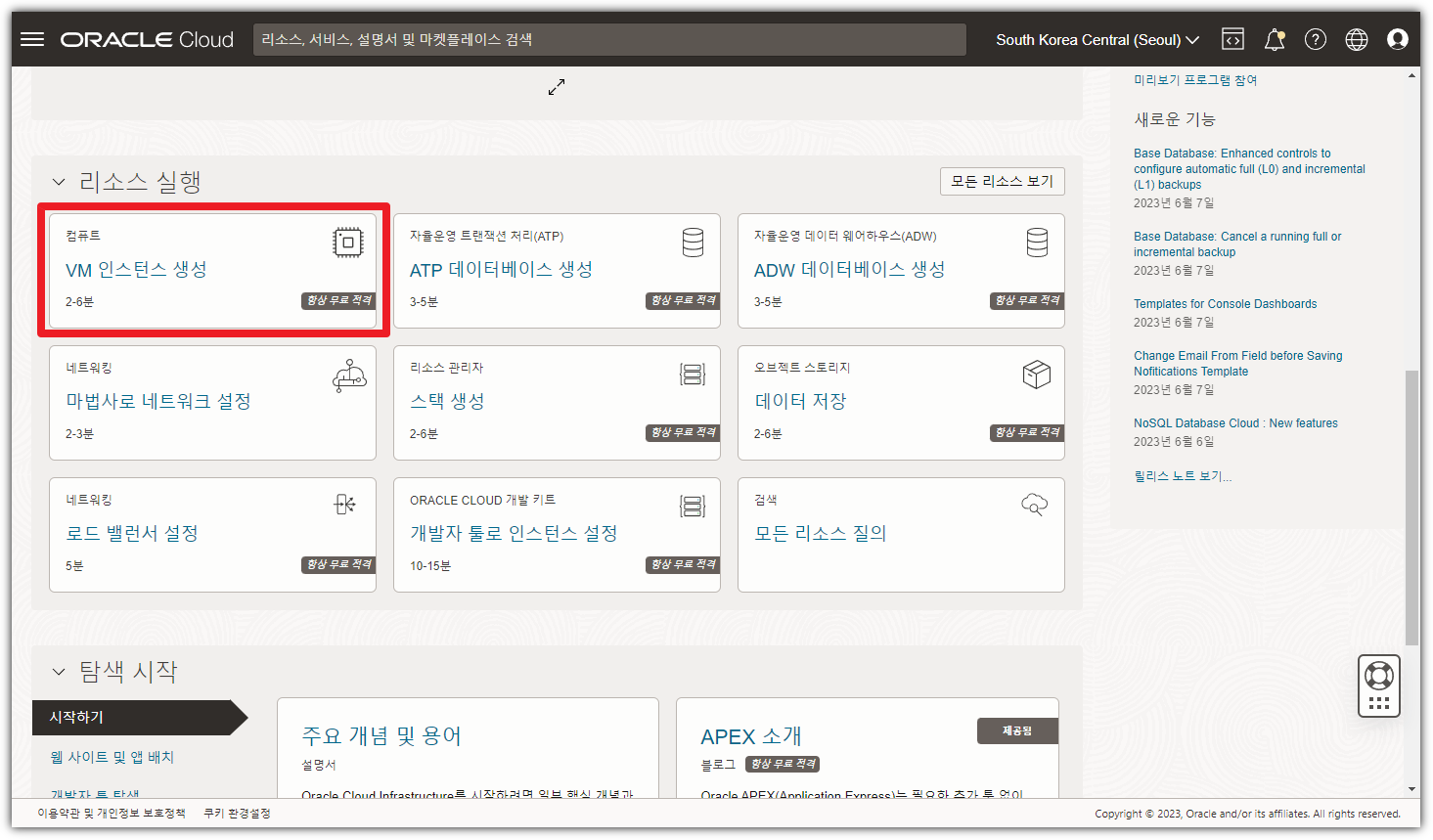Viewport: 1433px width, 840px height.
Task: Click the page vertical scrollbar thumb
Action: [x=1411, y=508]
